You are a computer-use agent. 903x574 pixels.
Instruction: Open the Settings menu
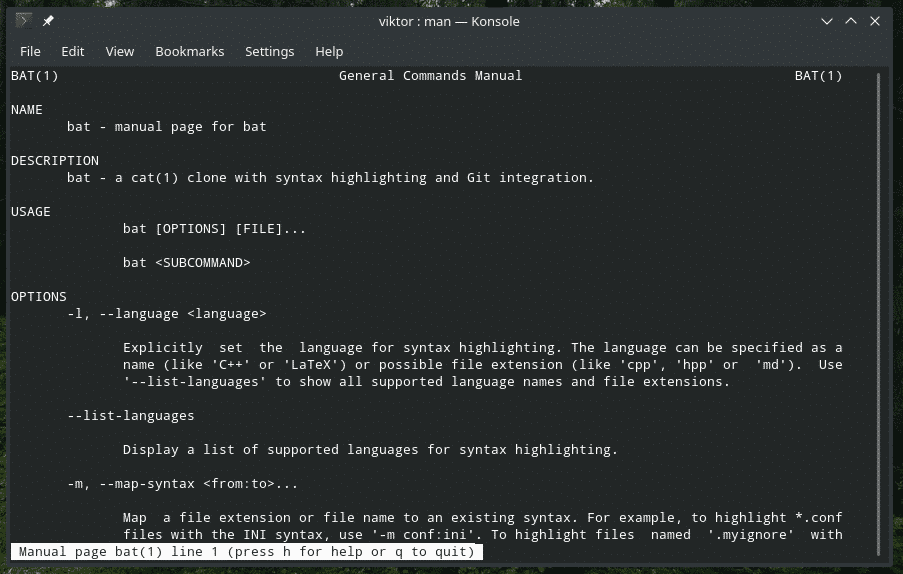click(270, 51)
